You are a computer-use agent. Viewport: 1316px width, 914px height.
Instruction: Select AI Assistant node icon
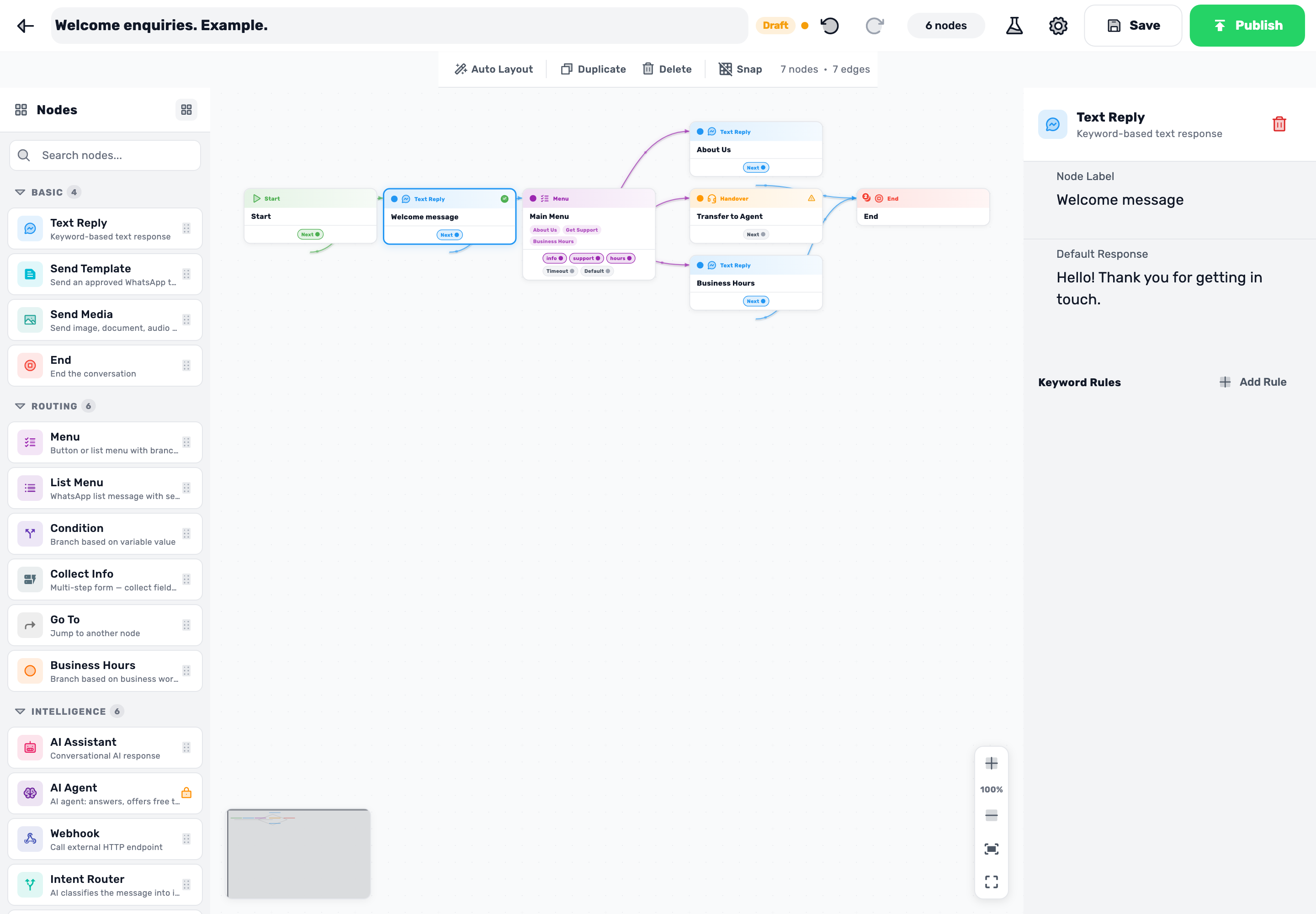pos(30,747)
